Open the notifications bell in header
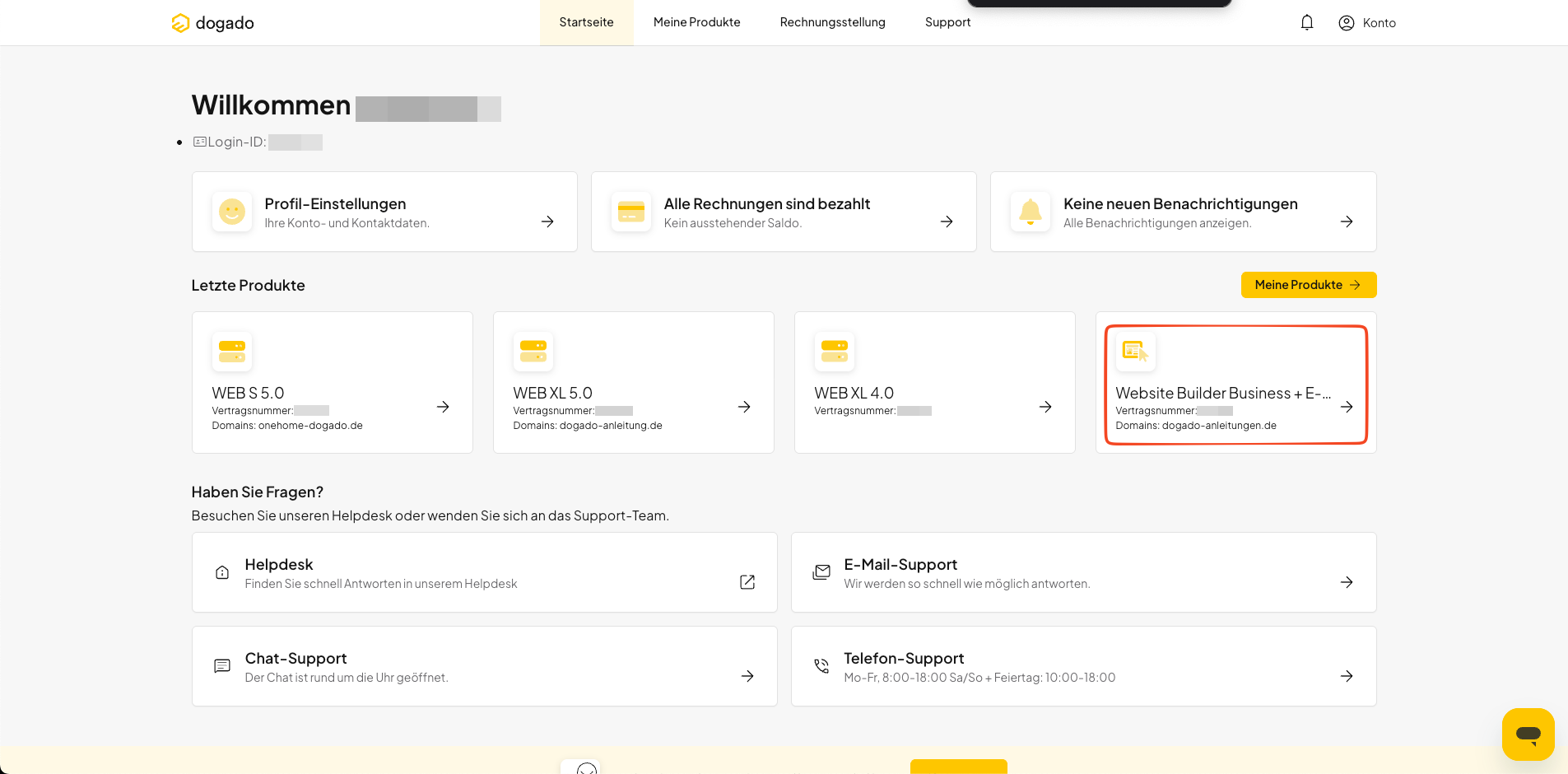 [x=1307, y=23]
